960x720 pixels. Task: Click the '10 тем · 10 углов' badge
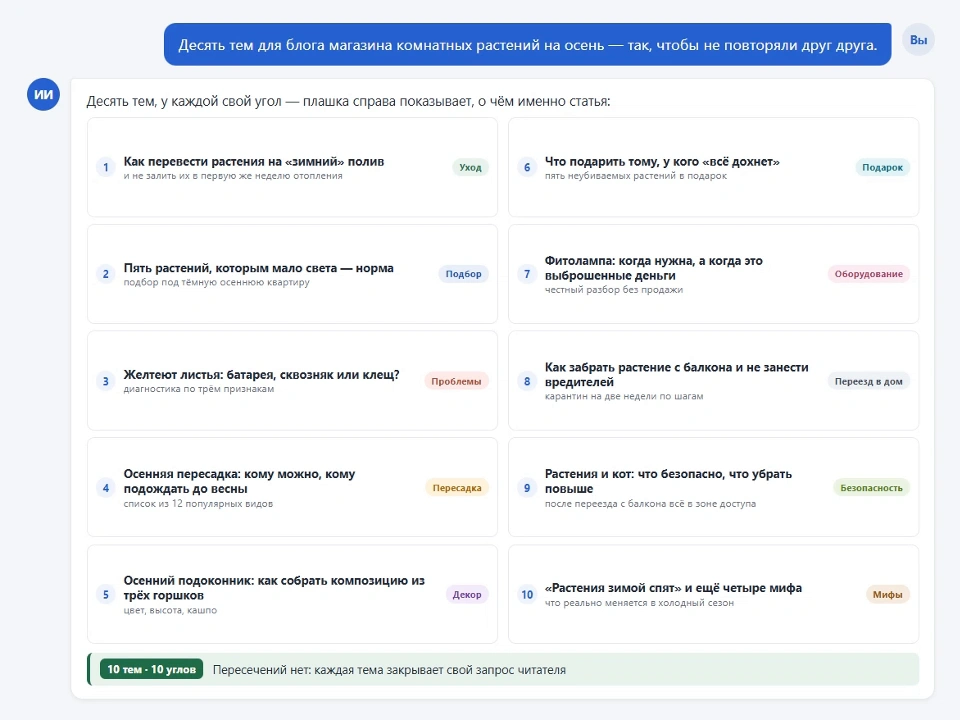pos(151,669)
